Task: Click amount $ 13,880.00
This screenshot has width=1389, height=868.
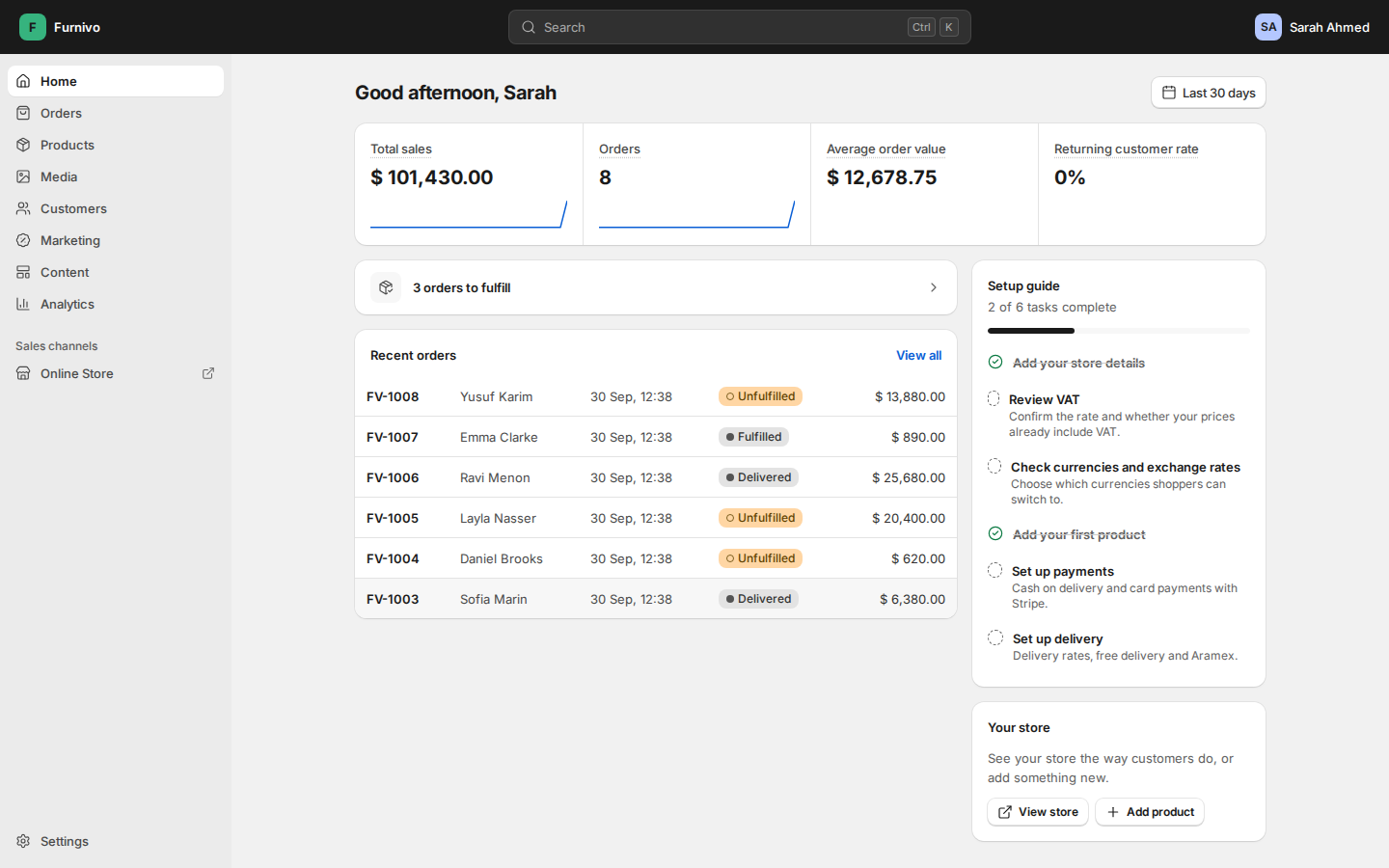Action: [910, 396]
